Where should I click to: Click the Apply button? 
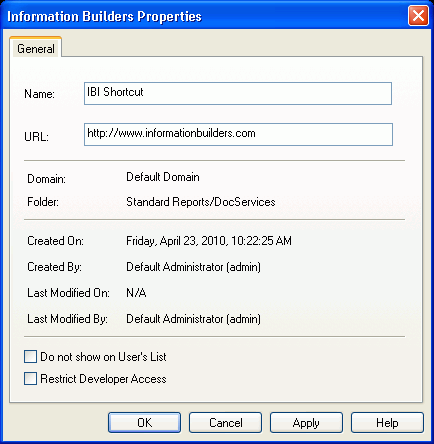pos(306,423)
